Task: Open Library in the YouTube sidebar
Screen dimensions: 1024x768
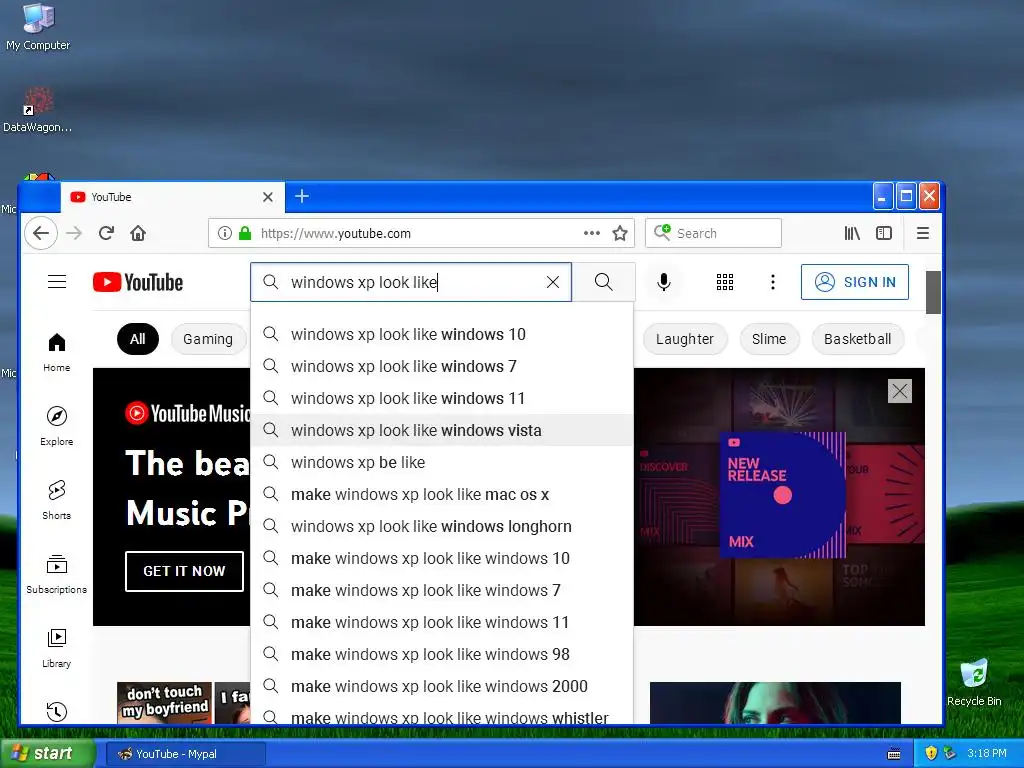Action: (57, 647)
